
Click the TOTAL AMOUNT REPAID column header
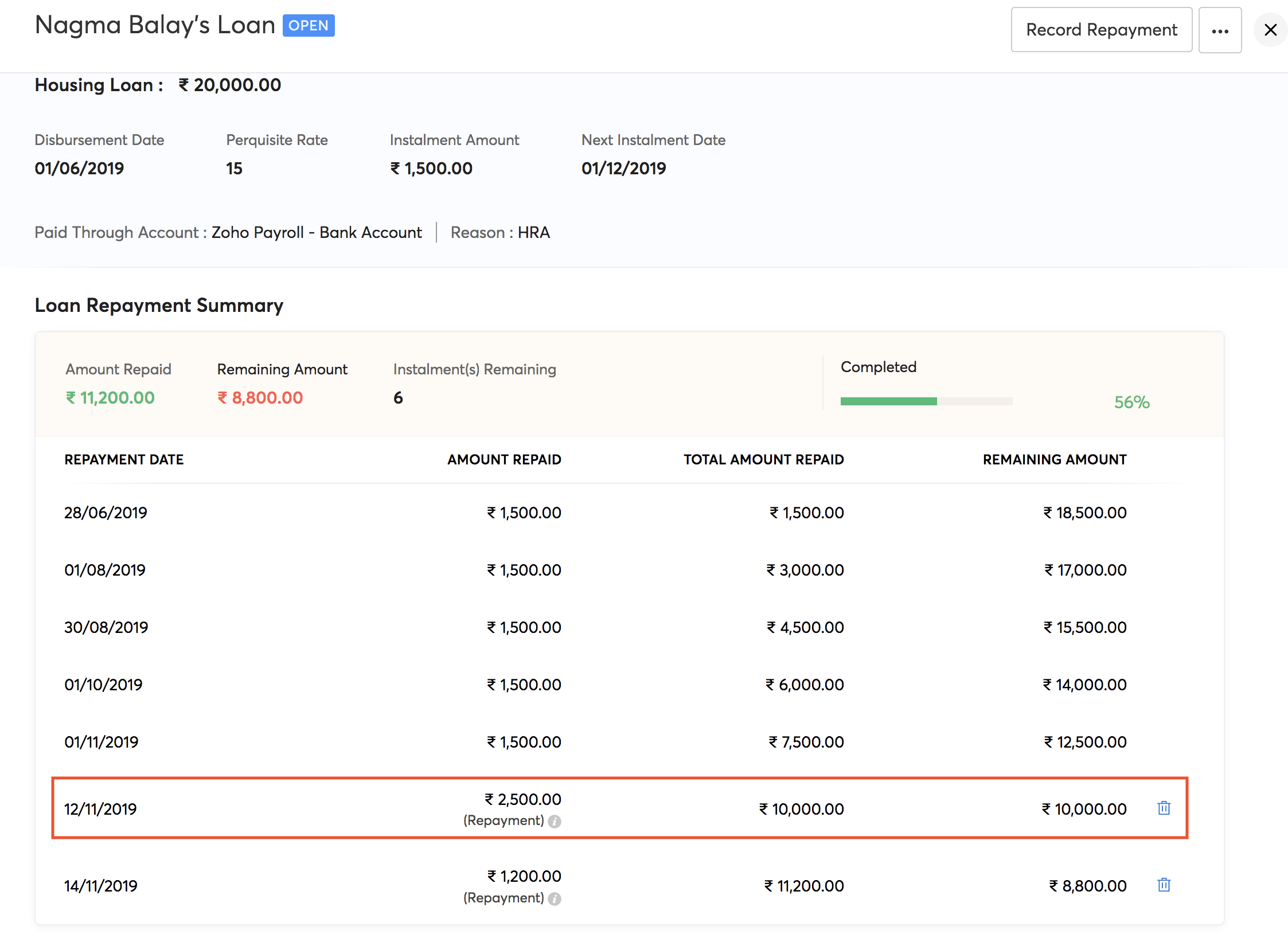(x=763, y=459)
